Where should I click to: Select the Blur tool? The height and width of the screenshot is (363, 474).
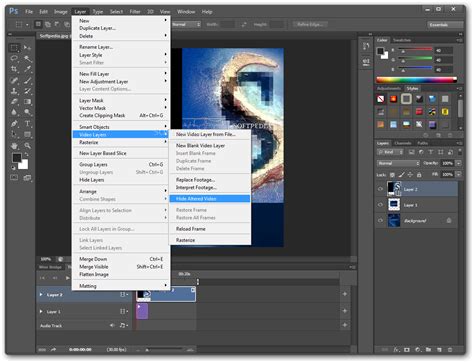tap(14, 112)
